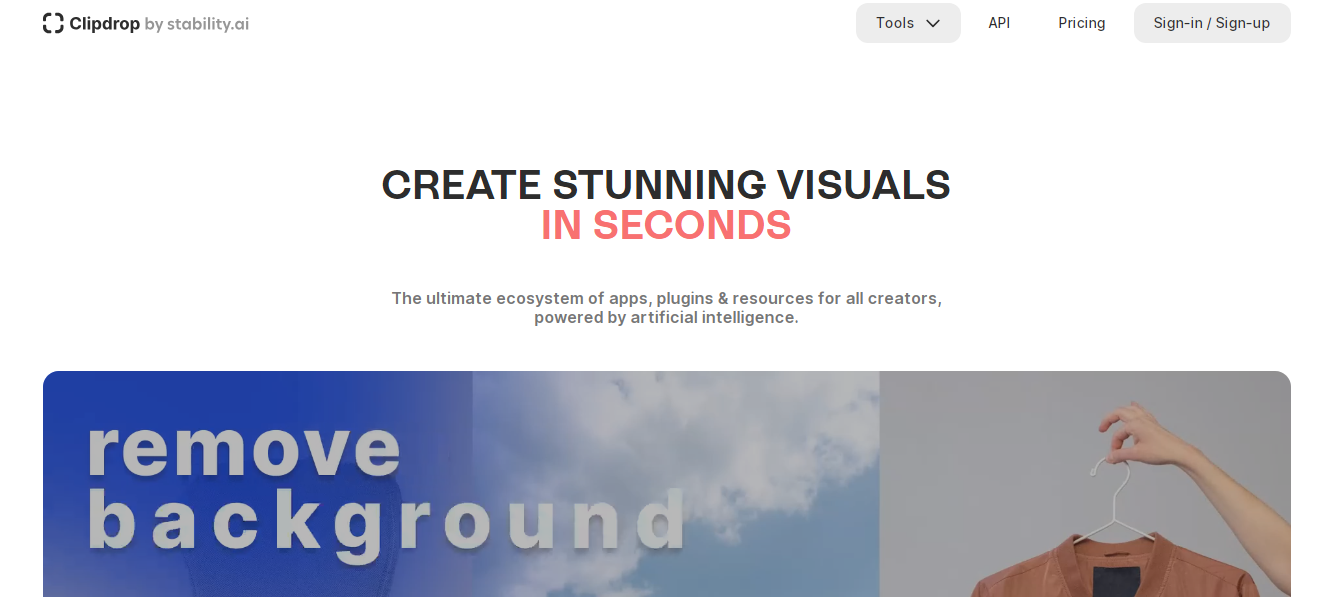Click the word 'remove' in the banner
Screen dimensions: 1333x598
(244, 450)
